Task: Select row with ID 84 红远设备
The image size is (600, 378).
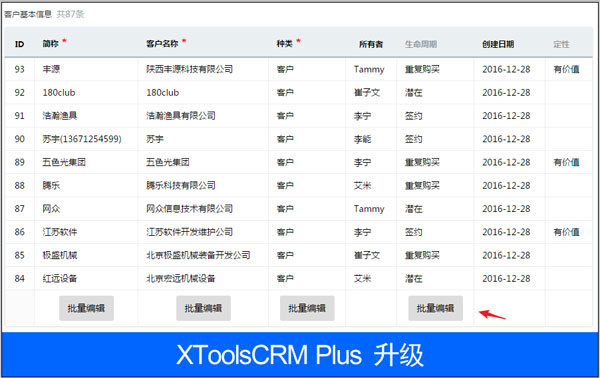Action: point(298,278)
